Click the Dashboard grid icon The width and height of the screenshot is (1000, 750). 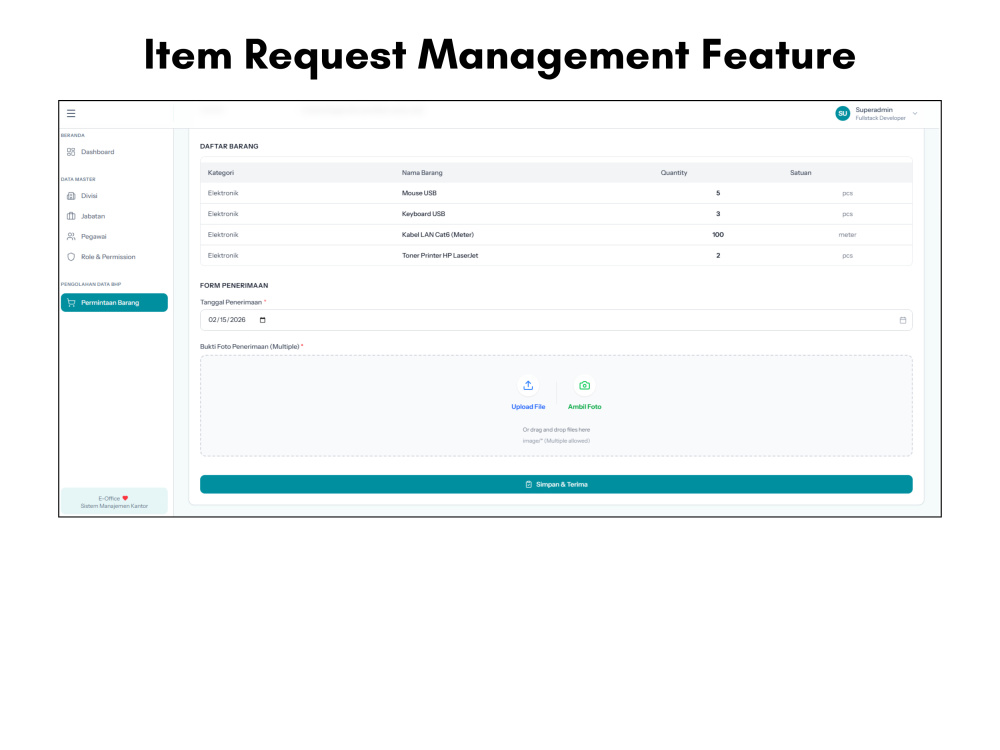(71, 152)
